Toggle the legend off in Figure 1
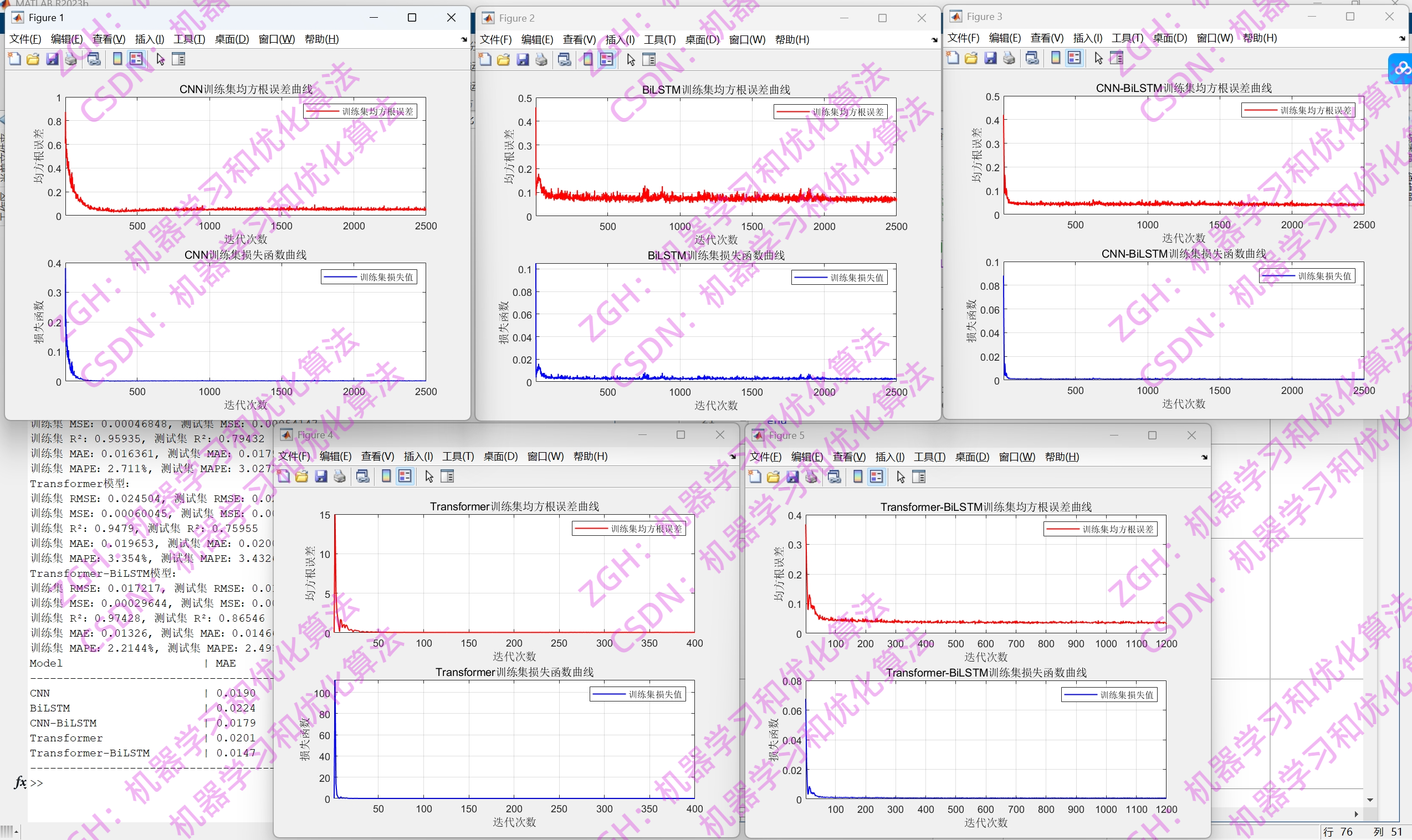This screenshot has height=840, width=1412. click(136, 59)
